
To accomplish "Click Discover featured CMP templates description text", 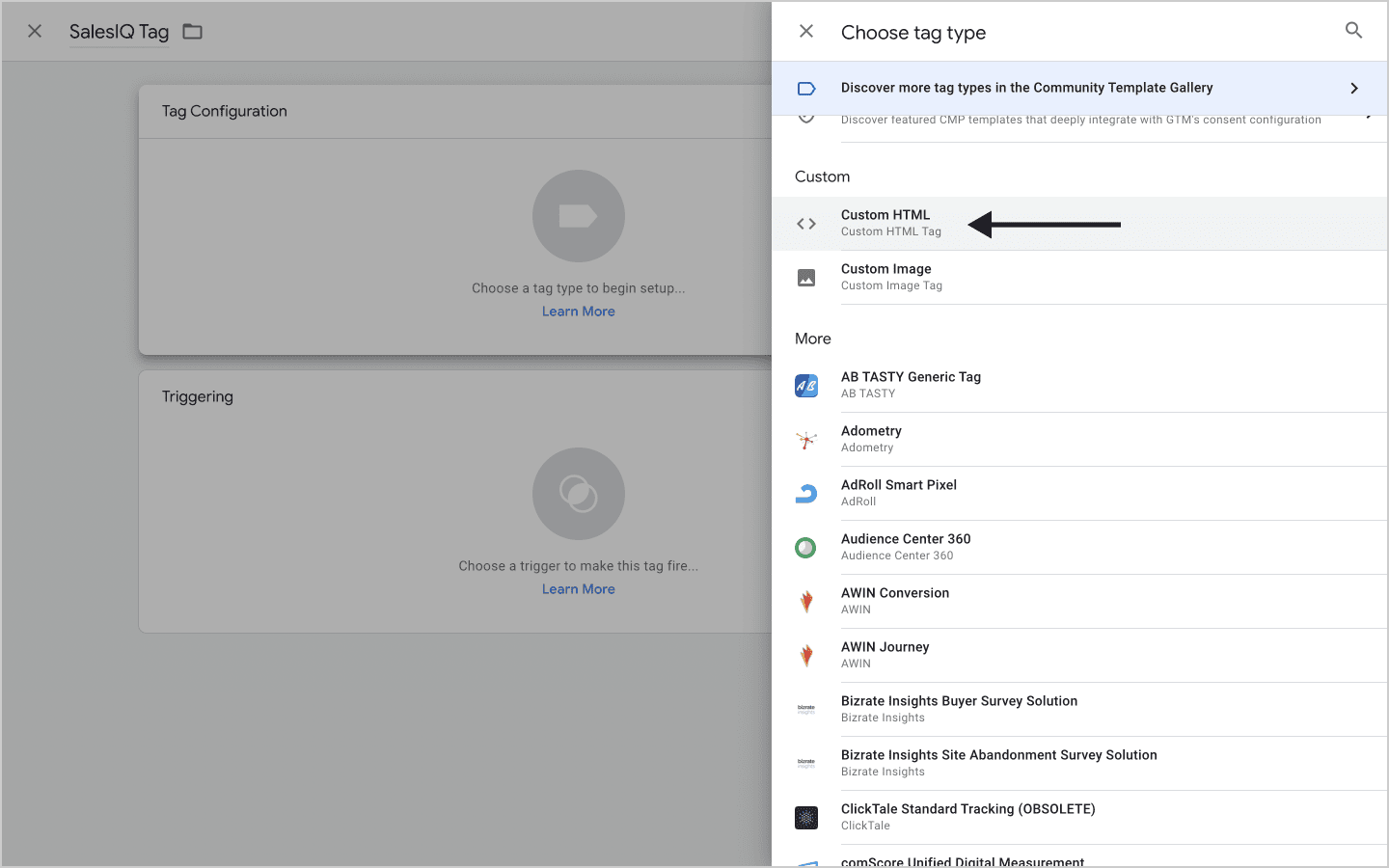I will click(1081, 120).
